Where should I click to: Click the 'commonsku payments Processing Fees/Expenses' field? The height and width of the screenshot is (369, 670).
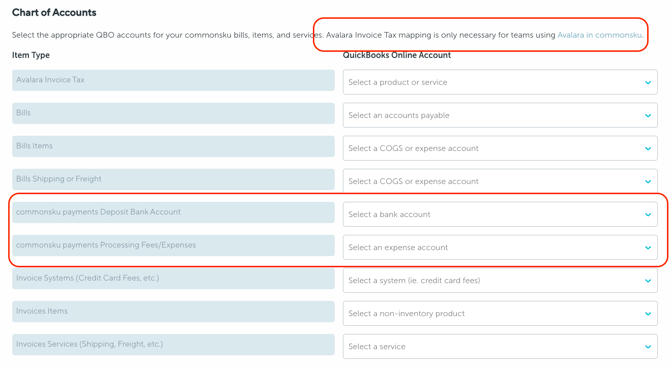pos(173,245)
